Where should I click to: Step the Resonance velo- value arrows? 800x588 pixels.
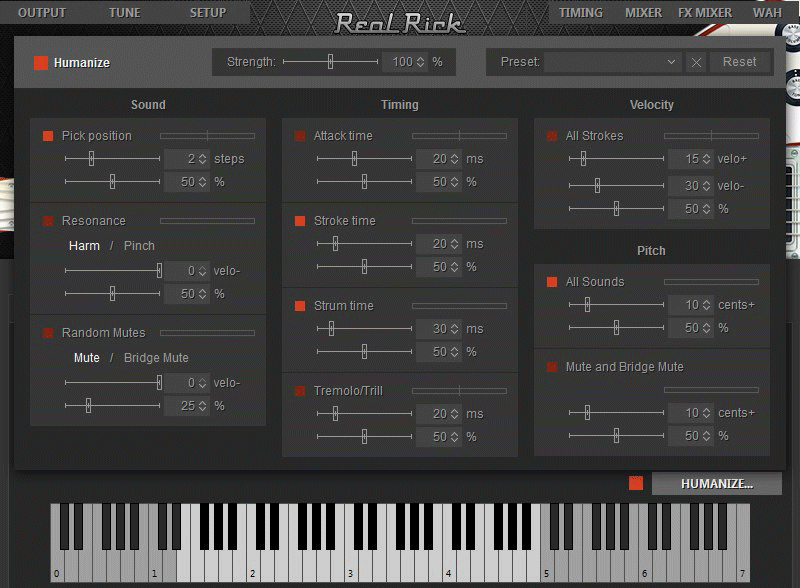point(203,271)
